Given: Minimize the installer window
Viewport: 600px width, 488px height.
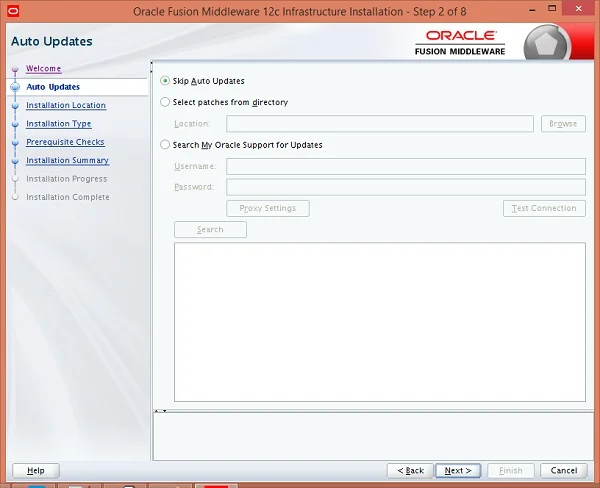Looking at the screenshot, I should (x=532, y=10).
